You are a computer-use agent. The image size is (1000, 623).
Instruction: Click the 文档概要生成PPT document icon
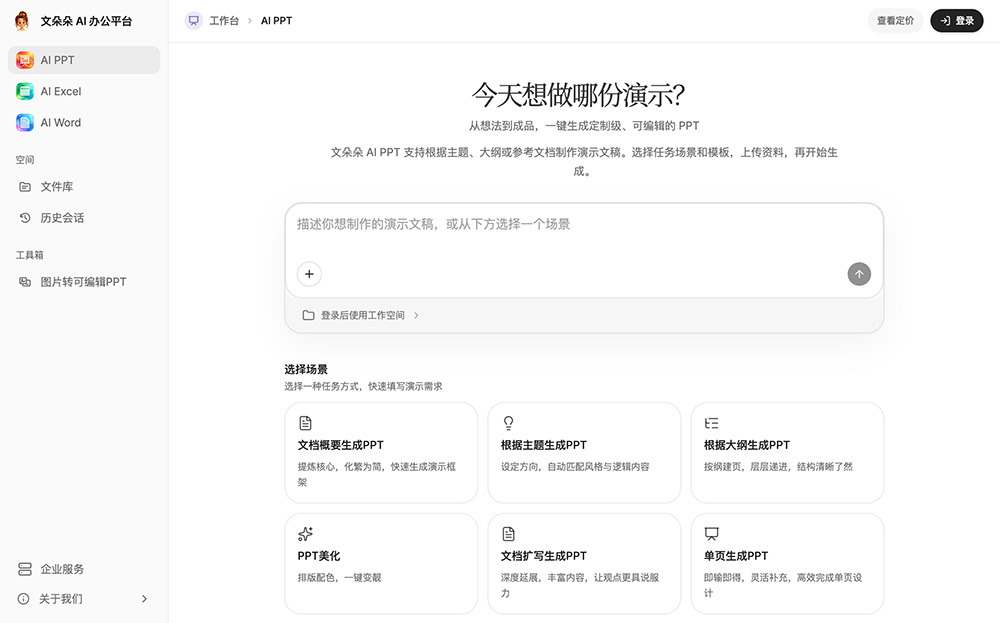305,423
